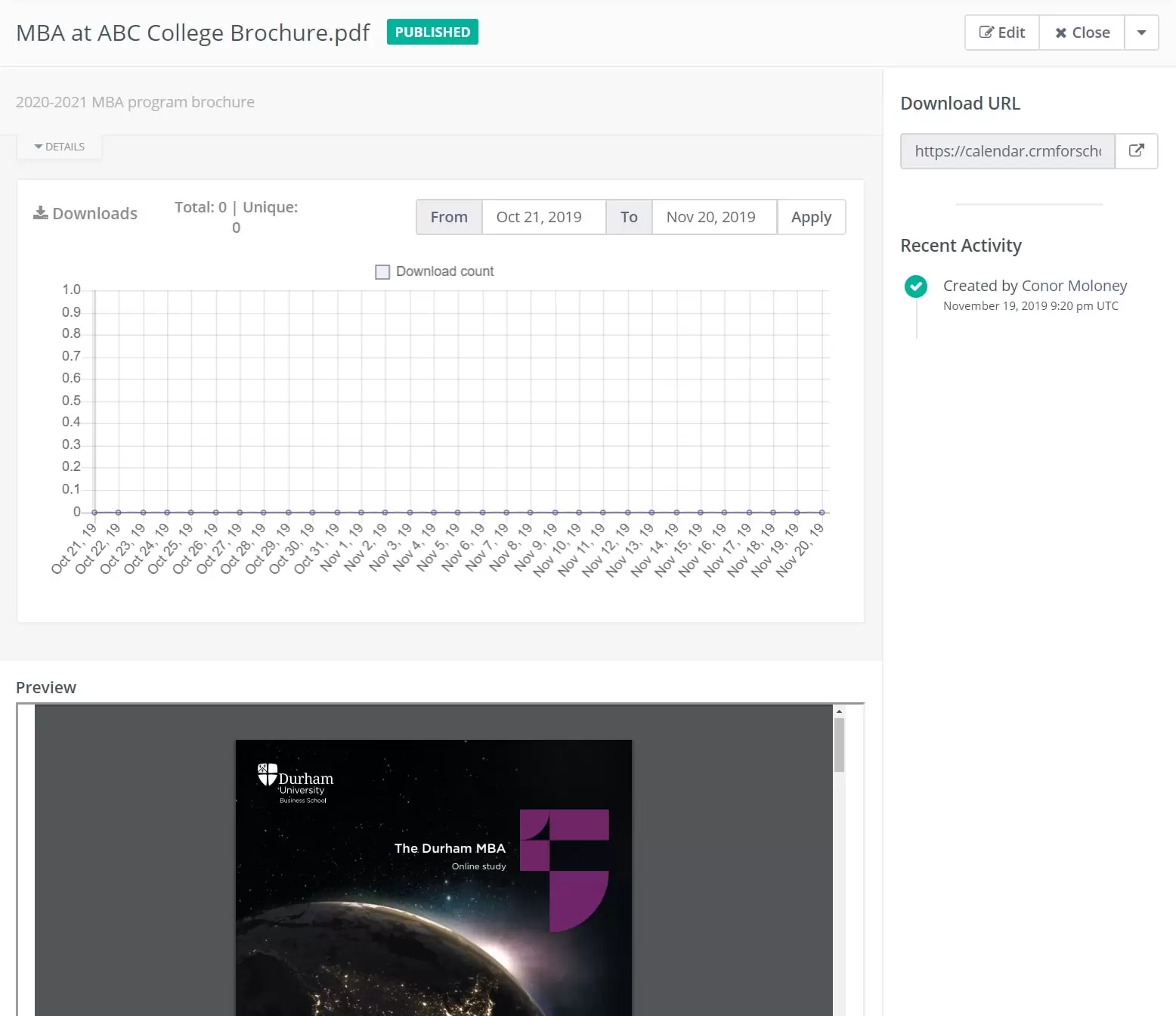This screenshot has width=1176, height=1016.
Task: Click the From label button
Action: 449,217
